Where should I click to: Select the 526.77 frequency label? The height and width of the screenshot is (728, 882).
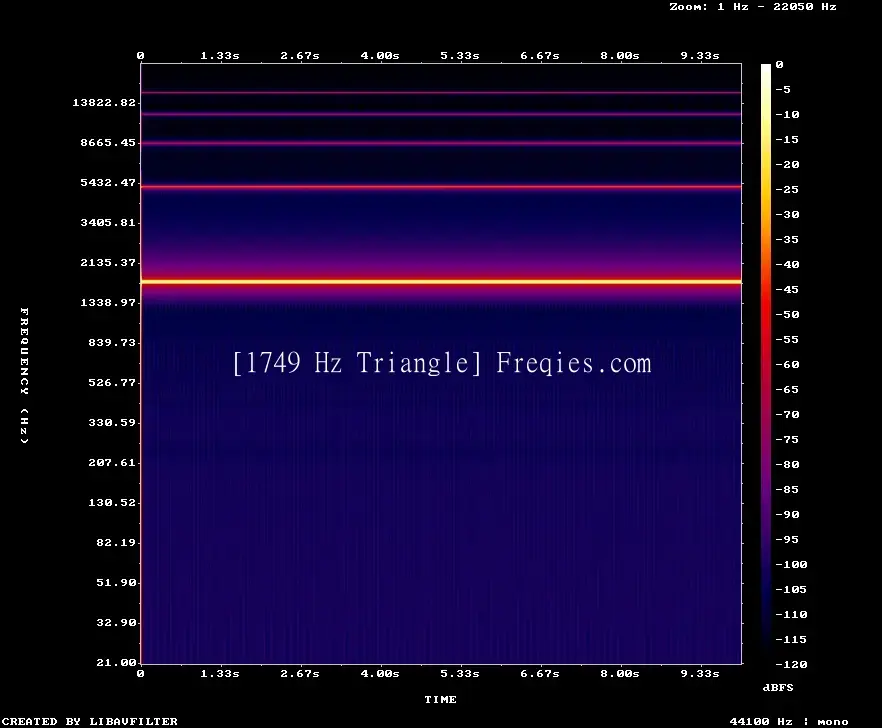112,383
